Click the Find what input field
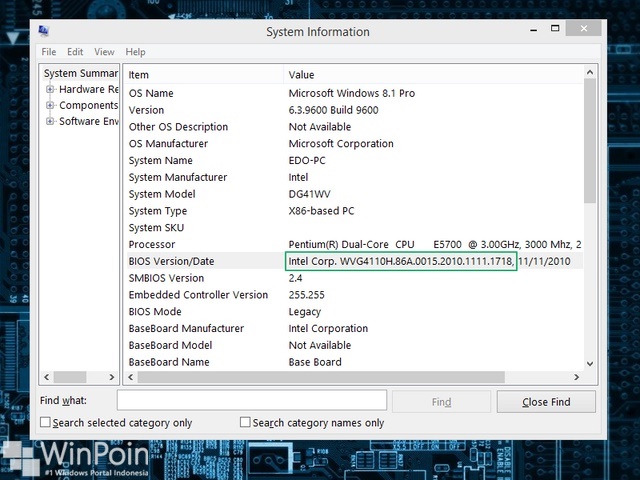 [252, 400]
